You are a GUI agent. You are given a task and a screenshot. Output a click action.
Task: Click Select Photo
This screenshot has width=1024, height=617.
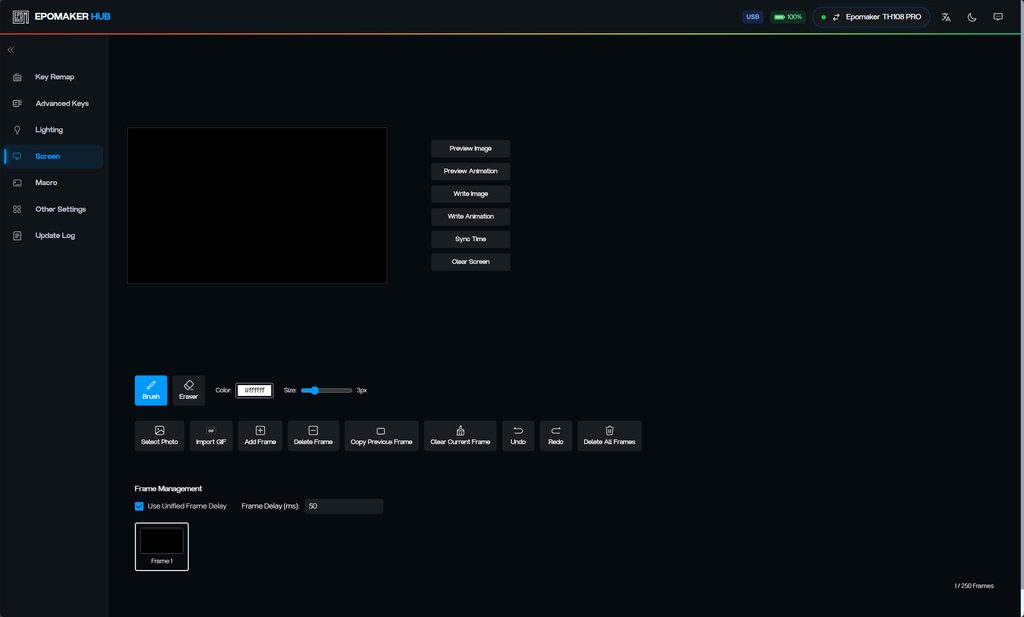pyautogui.click(x=159, y=436)
